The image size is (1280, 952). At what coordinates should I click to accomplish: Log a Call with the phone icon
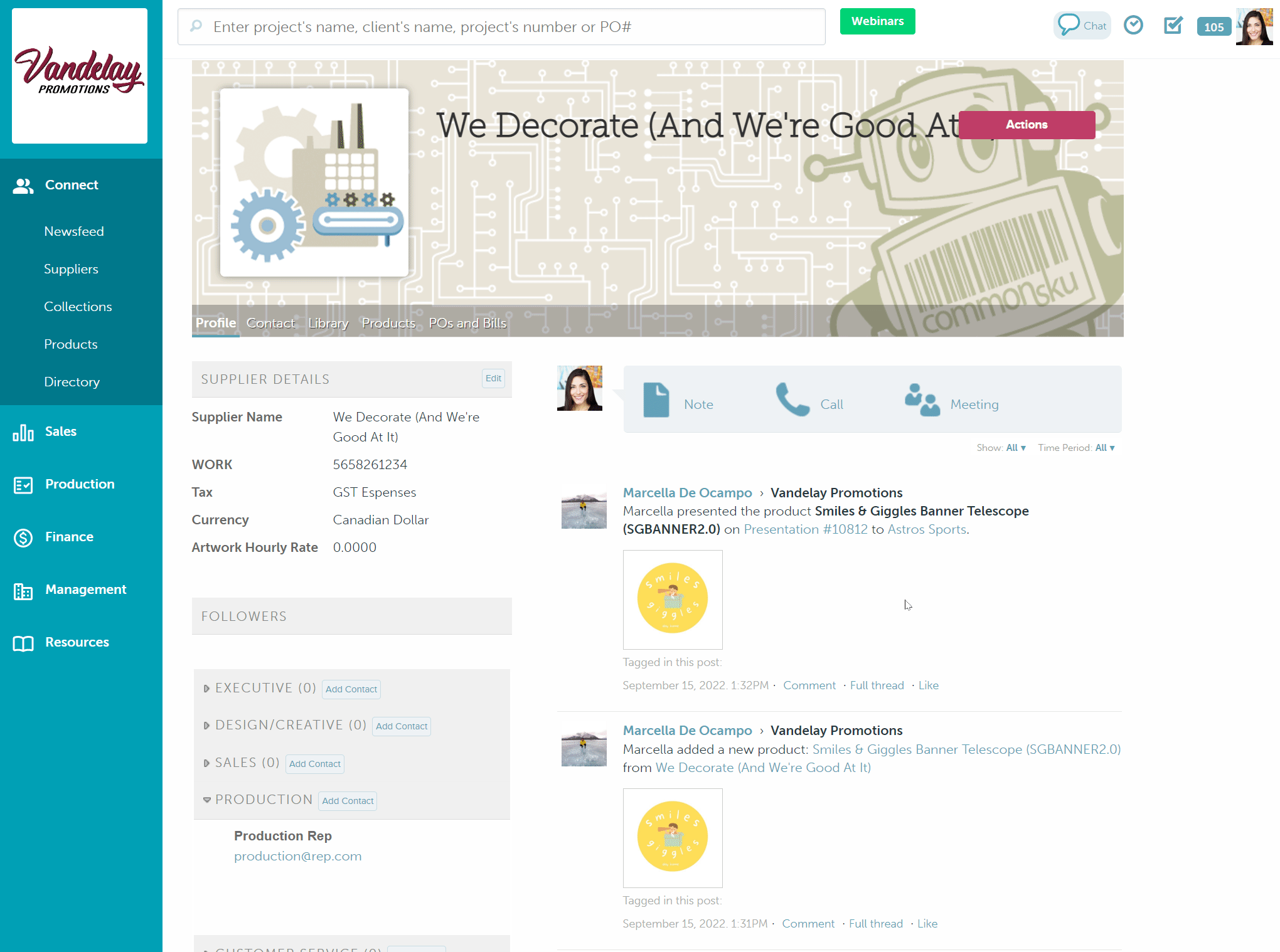[x=792, y=400]
